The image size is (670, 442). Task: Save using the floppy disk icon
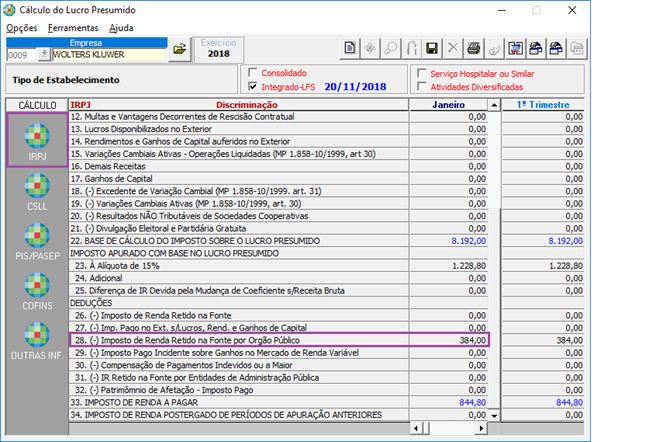pos(432,48)
